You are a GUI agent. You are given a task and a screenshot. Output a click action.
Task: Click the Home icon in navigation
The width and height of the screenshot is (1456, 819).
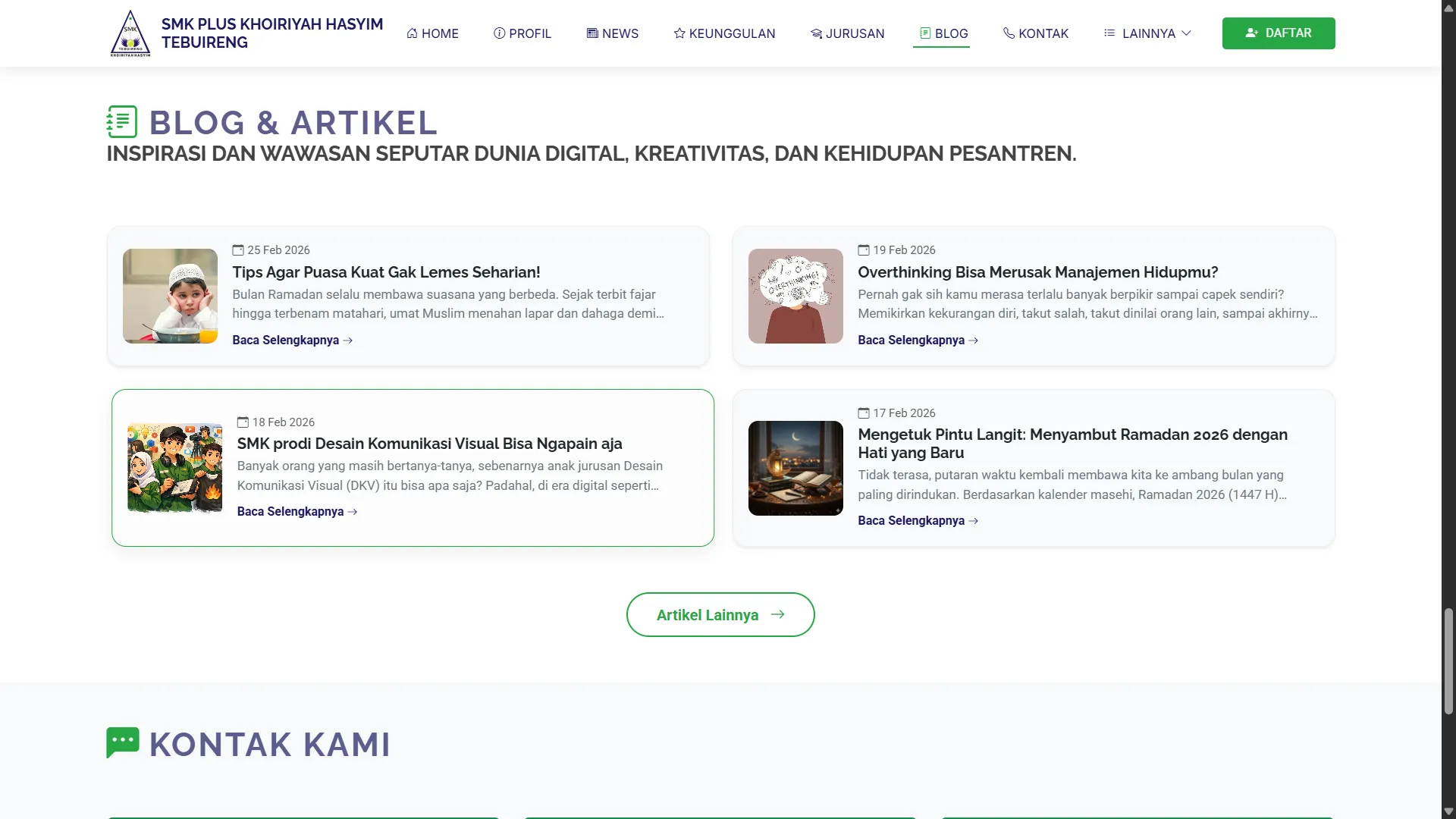(x=412, y=33)
